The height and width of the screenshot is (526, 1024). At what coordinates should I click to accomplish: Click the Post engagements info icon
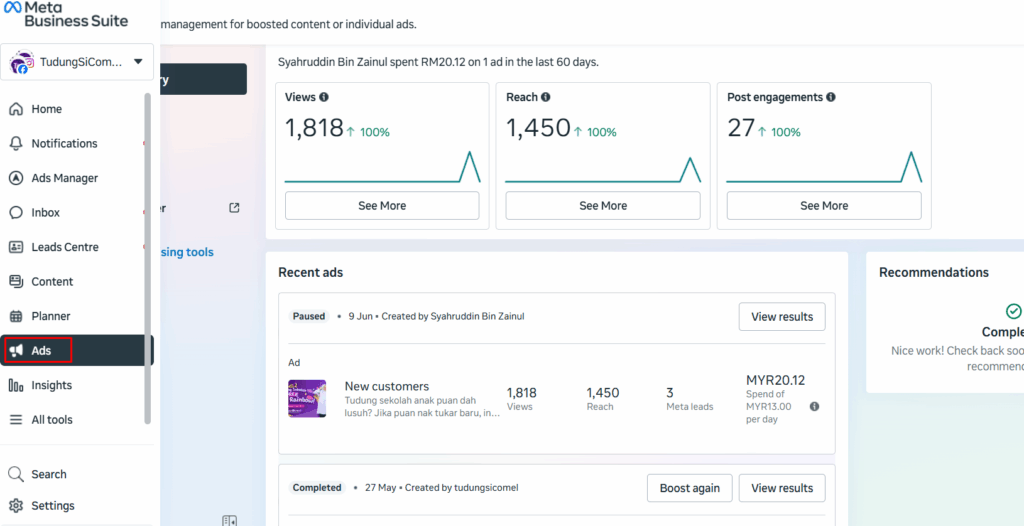coord(831,97)
